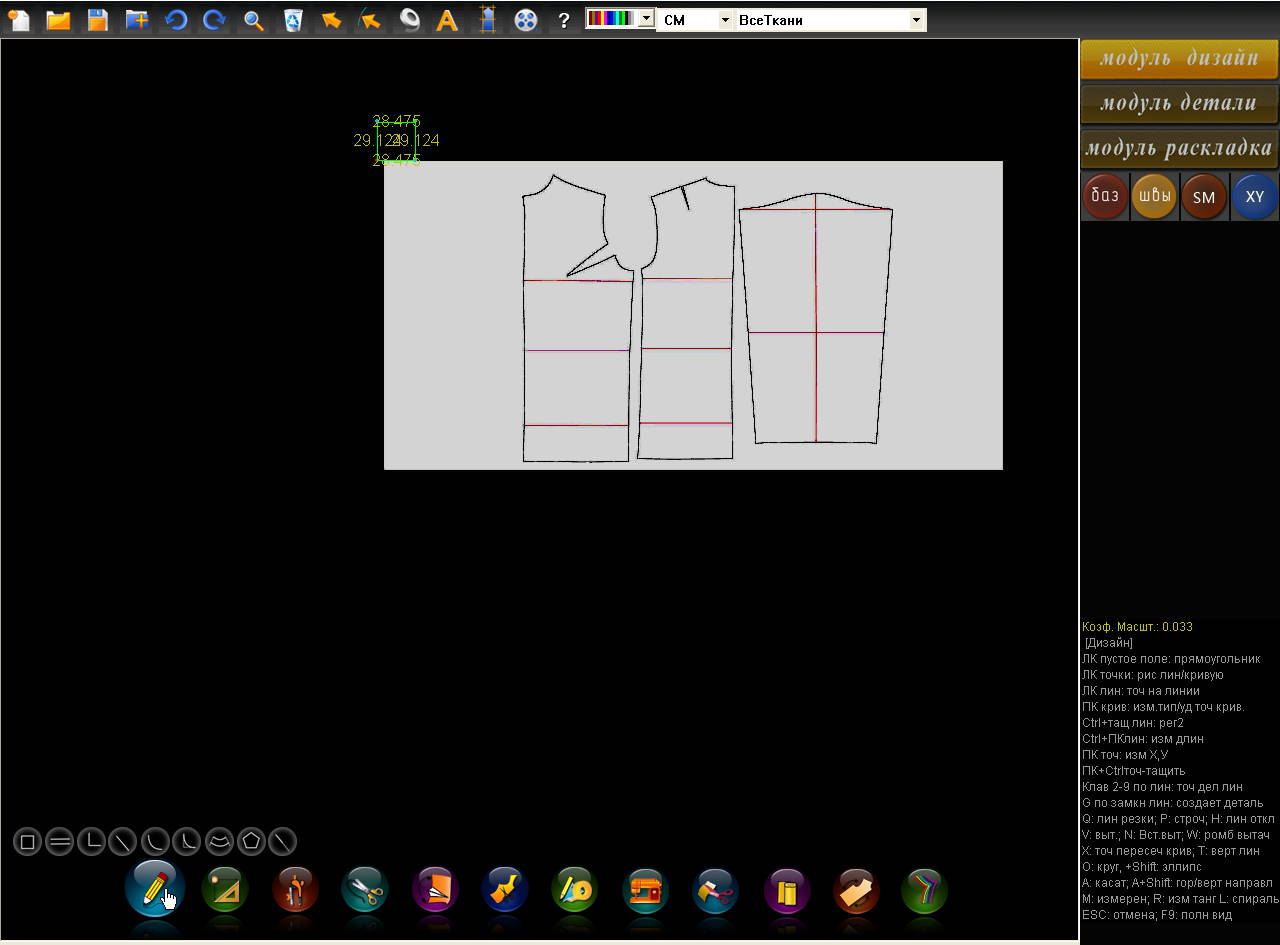The width and height of the screenshot is (1280, 945).
Task: Toggle the blue XY coordinates button
Action: tap(1254, 197)
